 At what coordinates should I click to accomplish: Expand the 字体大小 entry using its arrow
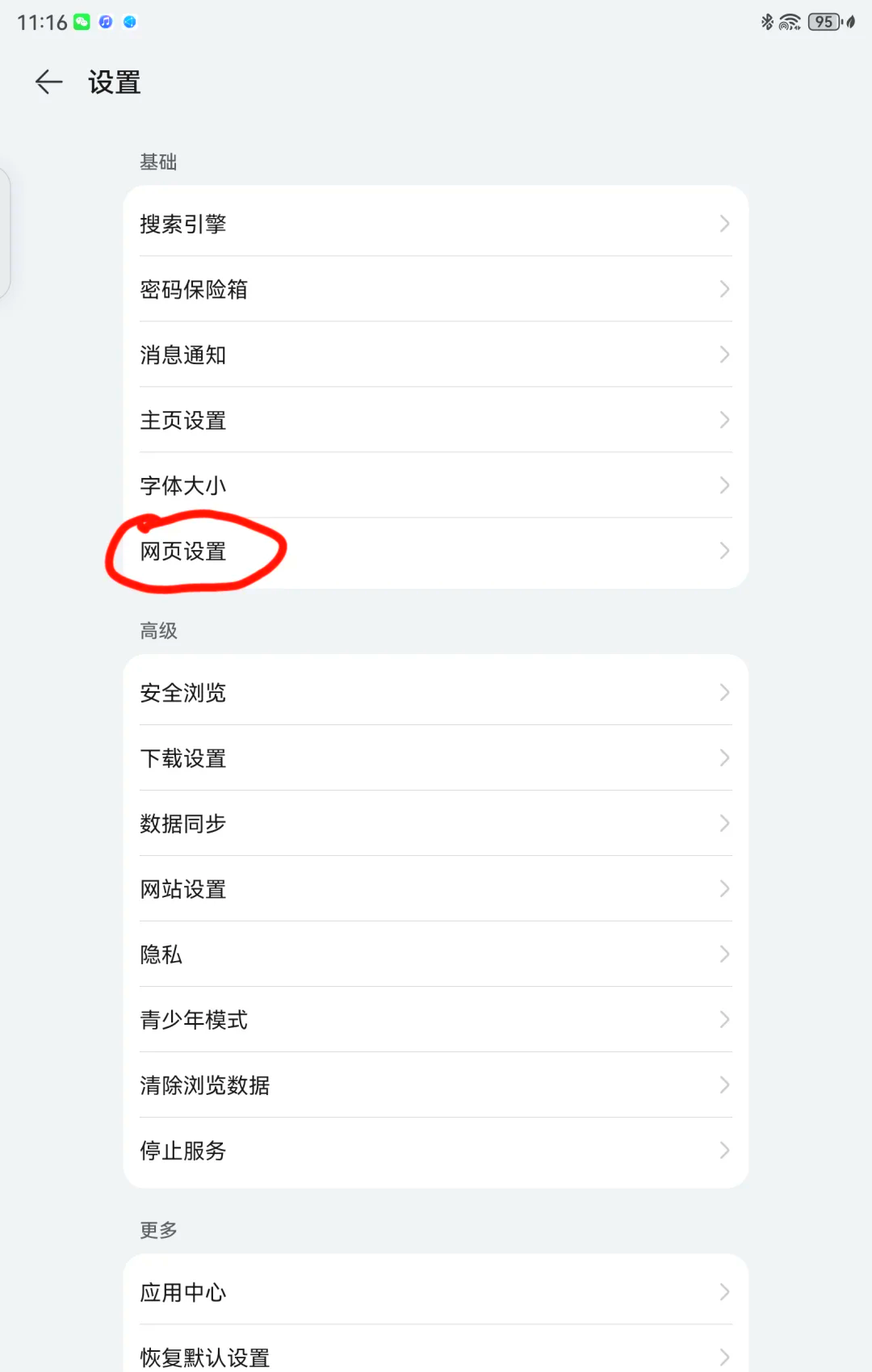[x=723, y=485]
